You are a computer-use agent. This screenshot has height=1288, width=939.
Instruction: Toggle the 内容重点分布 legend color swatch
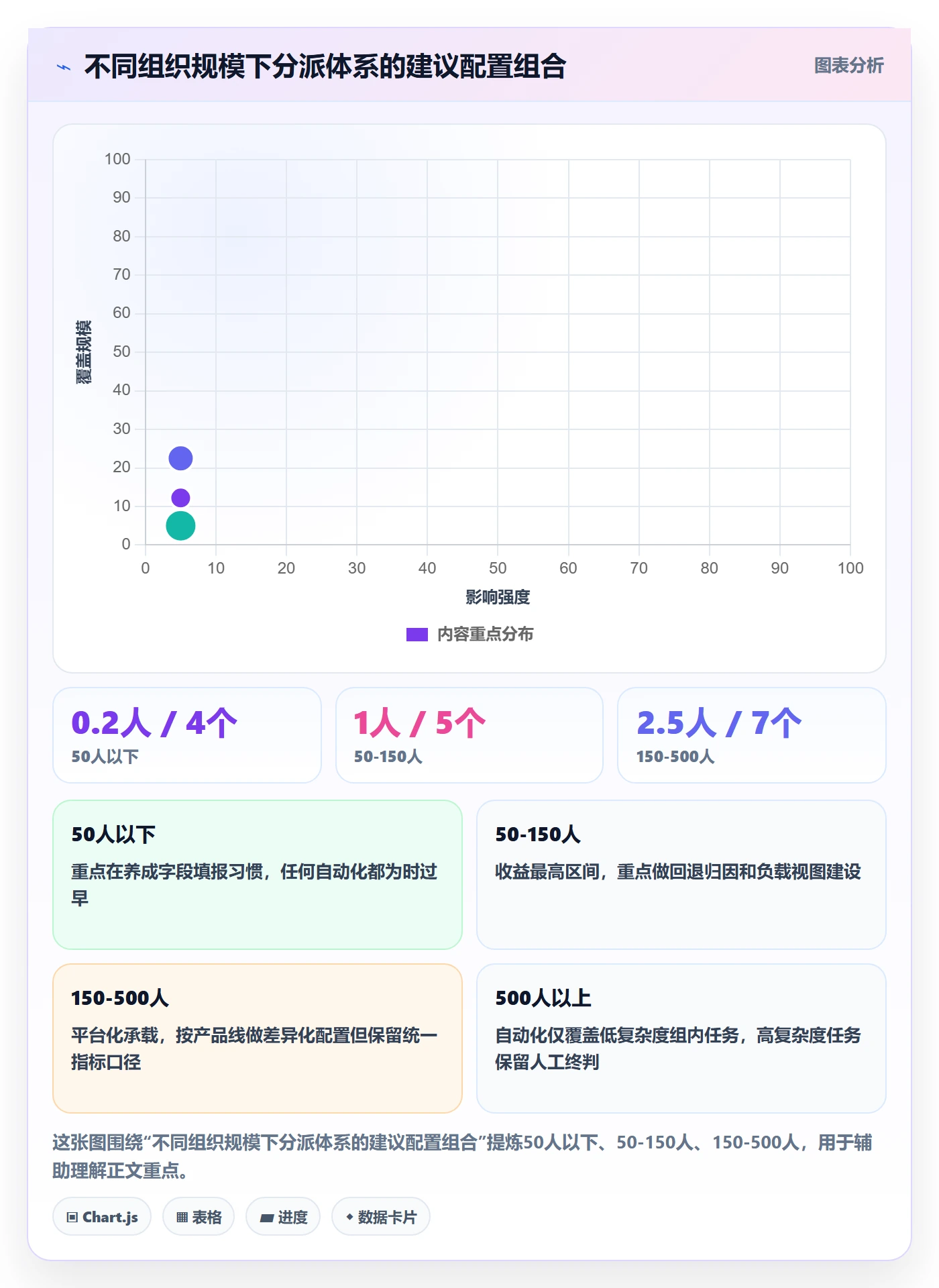[417, 635]
